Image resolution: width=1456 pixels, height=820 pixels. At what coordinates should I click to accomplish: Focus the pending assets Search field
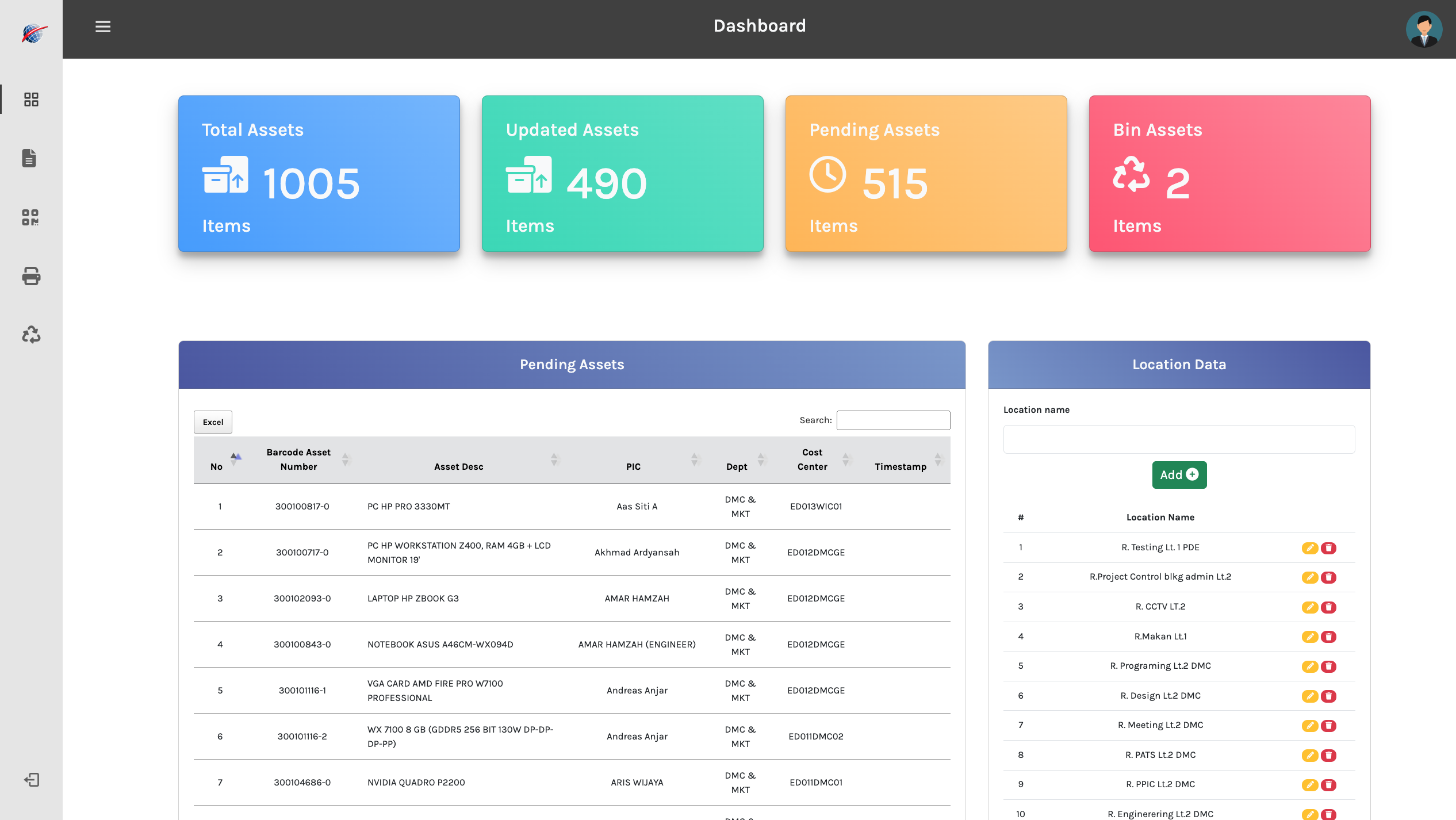(x=893, y=420)
